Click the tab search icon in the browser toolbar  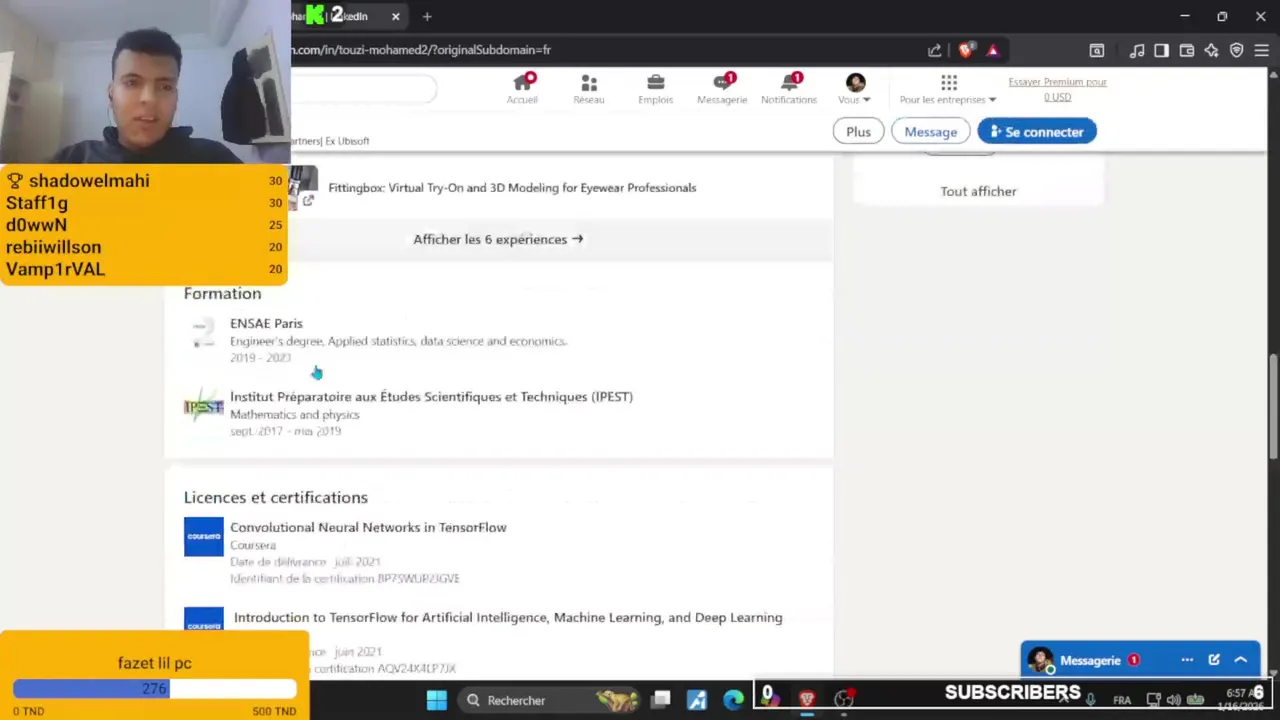pyautogui.click(x=1097, y=50)
